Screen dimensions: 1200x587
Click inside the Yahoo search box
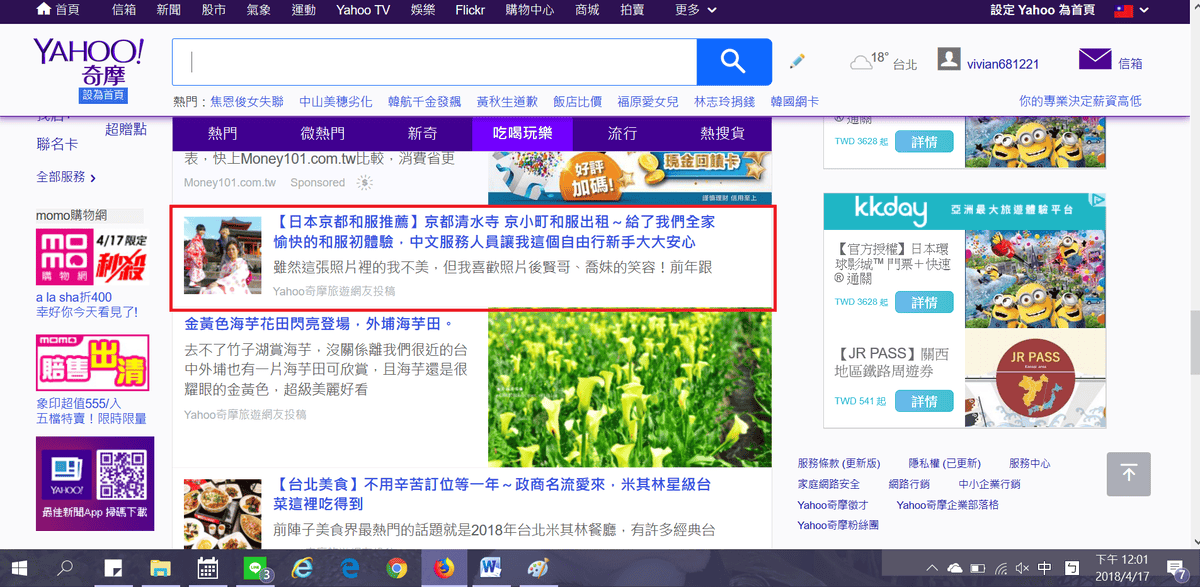click(x=435, y=62)
